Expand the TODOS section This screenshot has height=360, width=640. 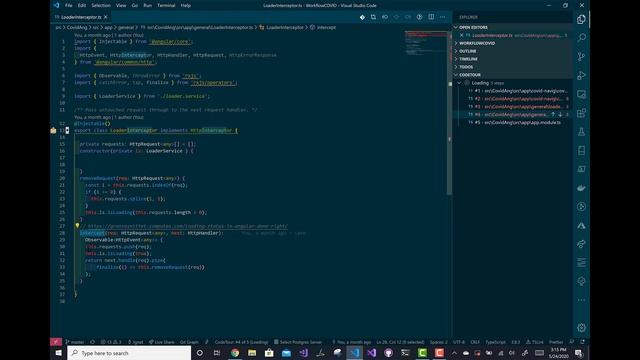point(512,67)
